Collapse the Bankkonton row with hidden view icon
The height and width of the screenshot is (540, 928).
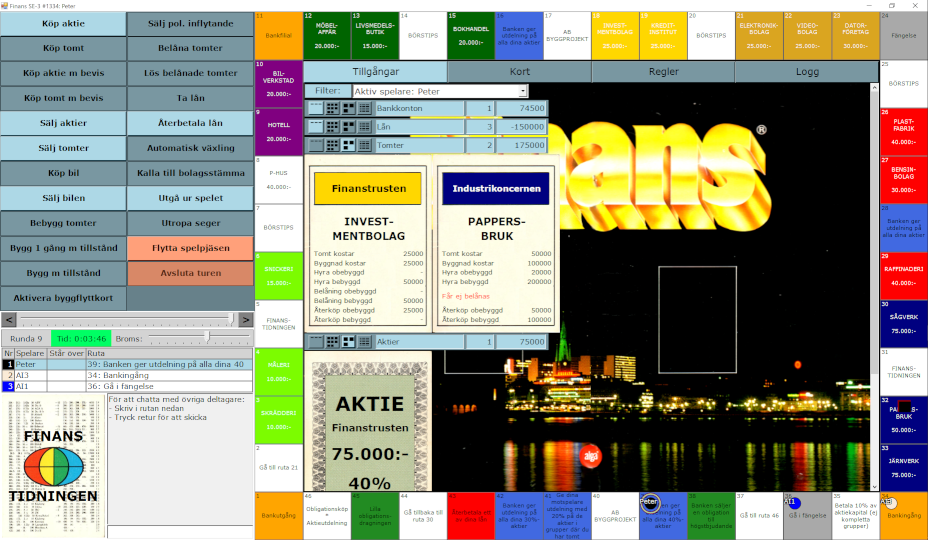316,108
